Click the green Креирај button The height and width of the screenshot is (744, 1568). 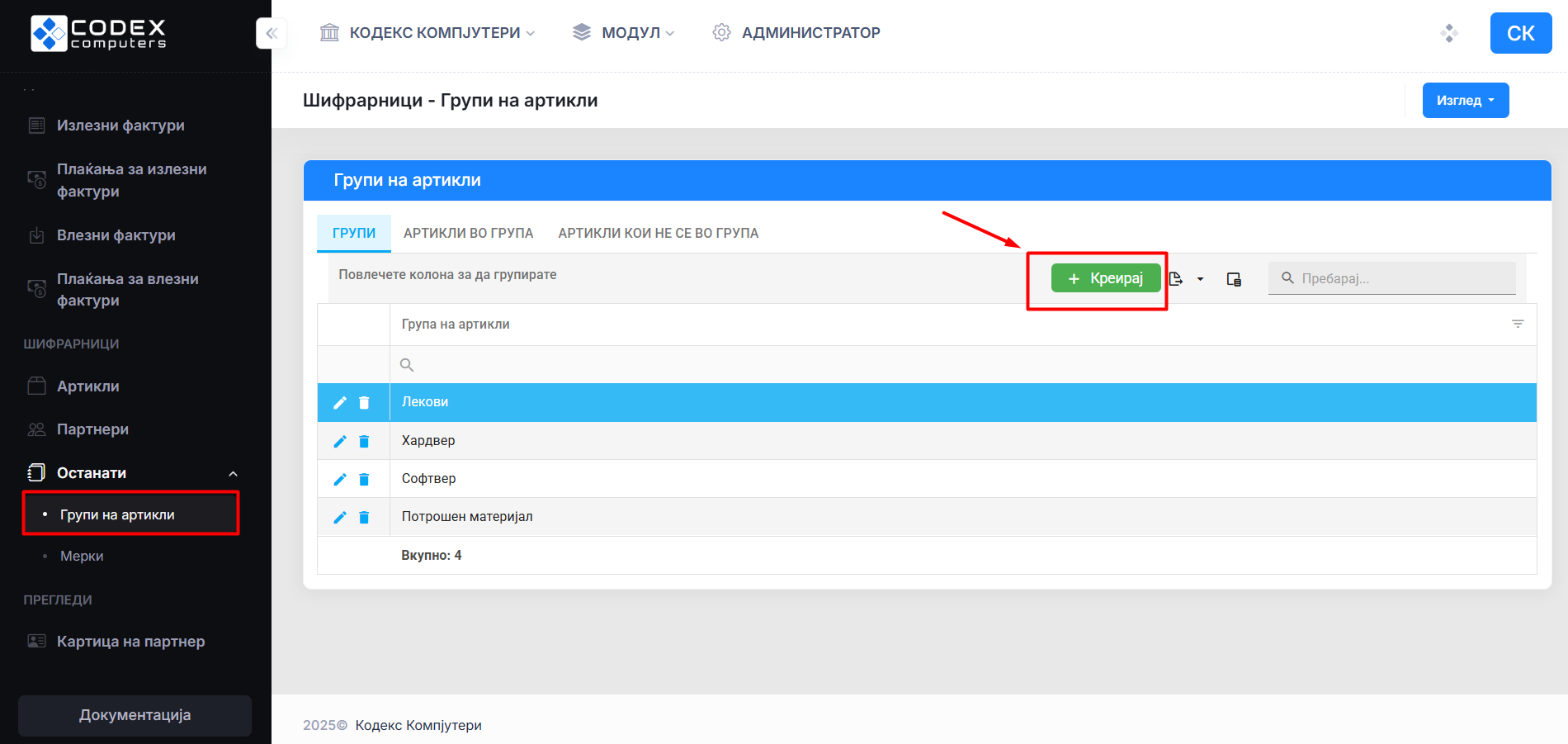coord(1105,278)
